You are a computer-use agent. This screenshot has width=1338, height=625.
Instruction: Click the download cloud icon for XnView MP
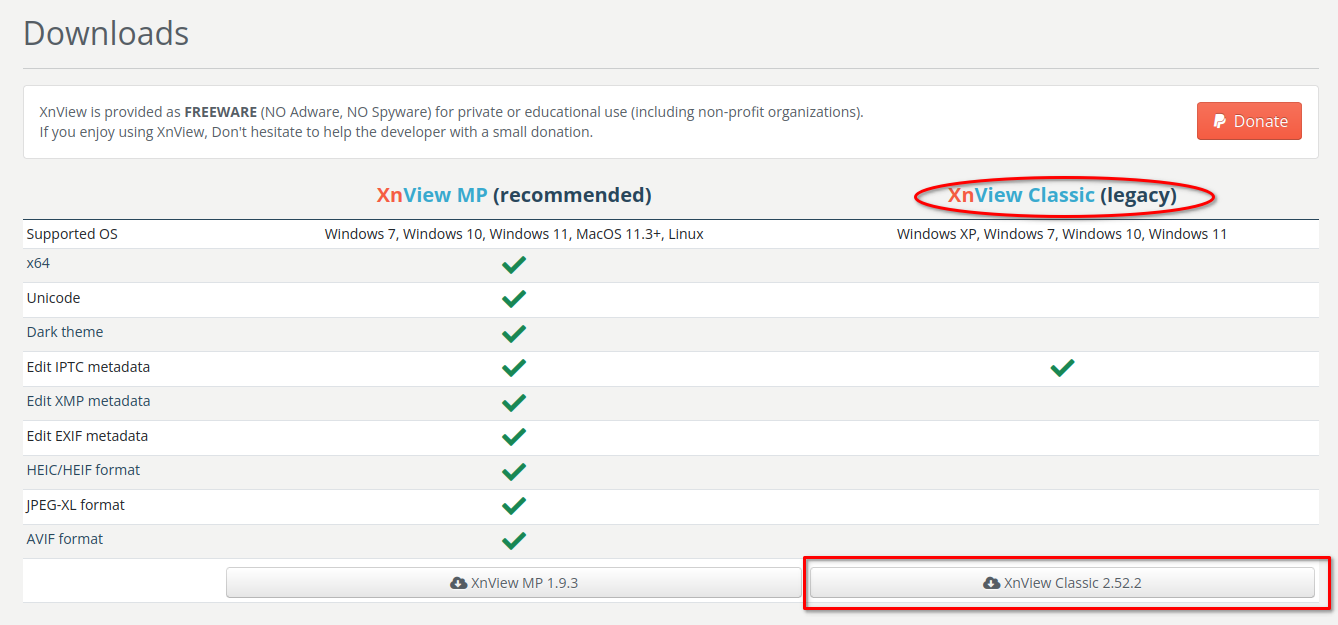[459, 583]
